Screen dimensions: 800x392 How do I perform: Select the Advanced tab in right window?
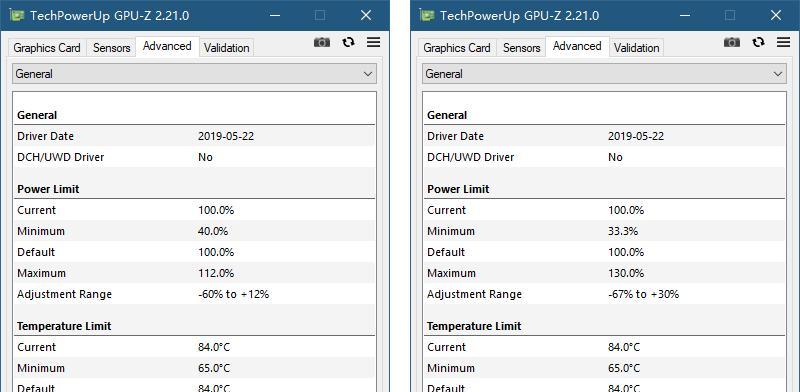577,46
